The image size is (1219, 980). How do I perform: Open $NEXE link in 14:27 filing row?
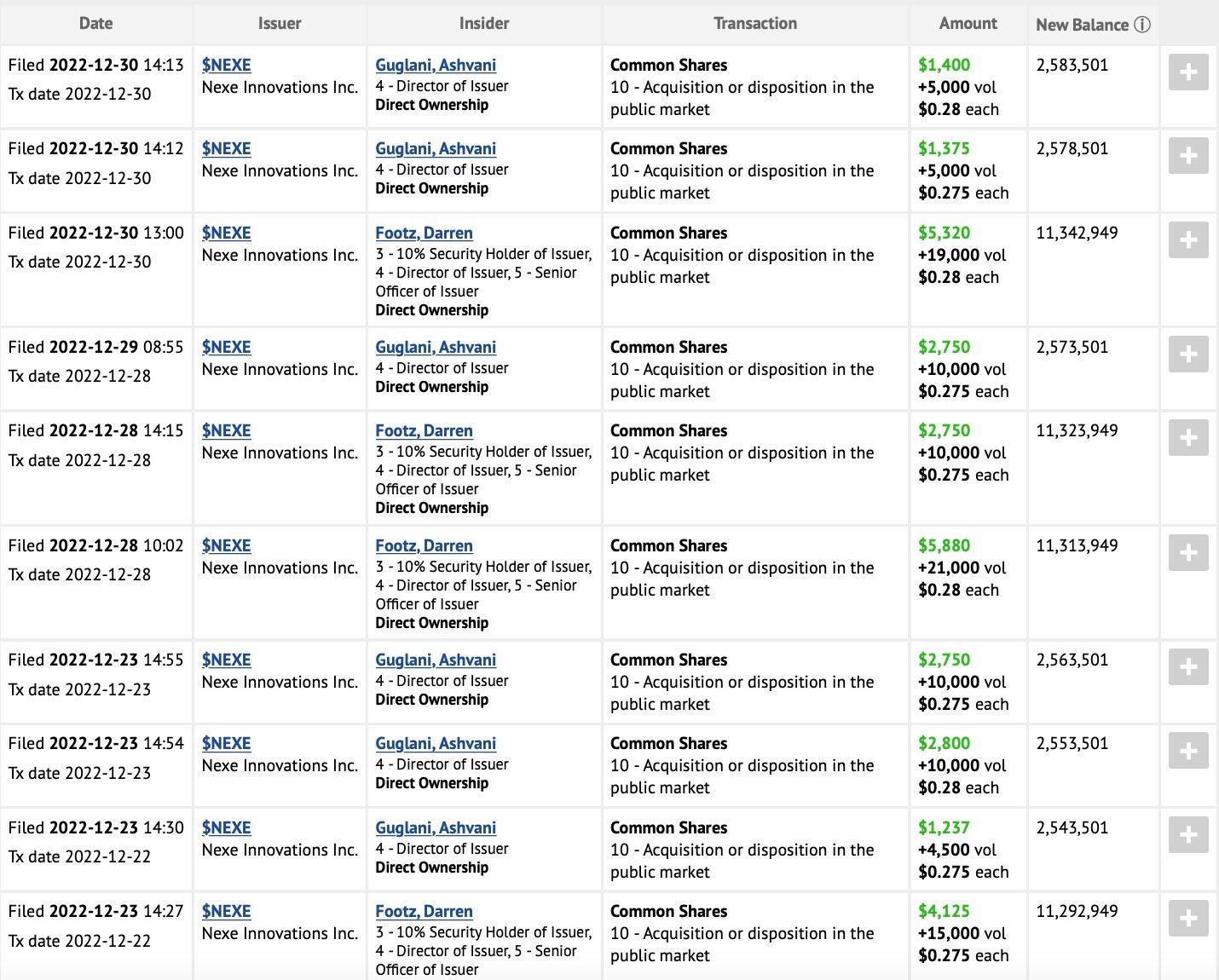tap(227, 911)
